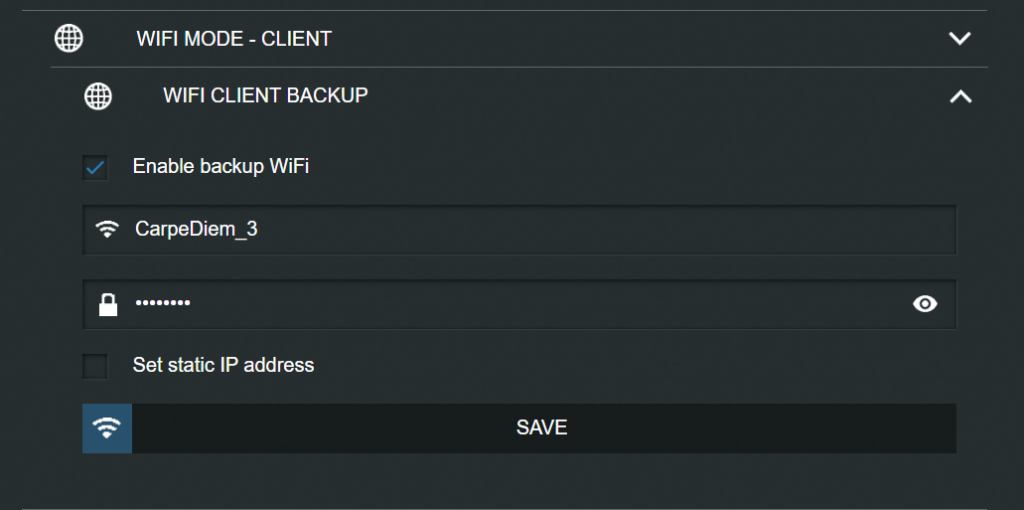Click the "Set static IP address" label text

[223, 366]
